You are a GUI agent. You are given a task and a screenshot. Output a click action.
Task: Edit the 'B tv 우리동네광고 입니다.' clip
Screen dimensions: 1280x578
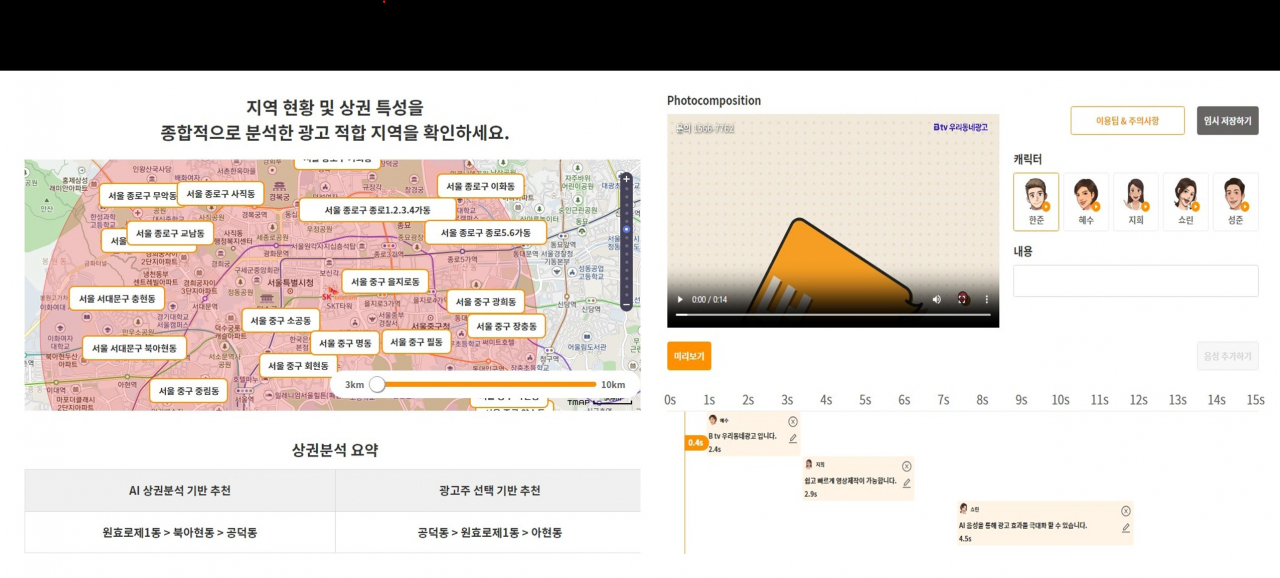pyautogui.click(x=793, y=438)
